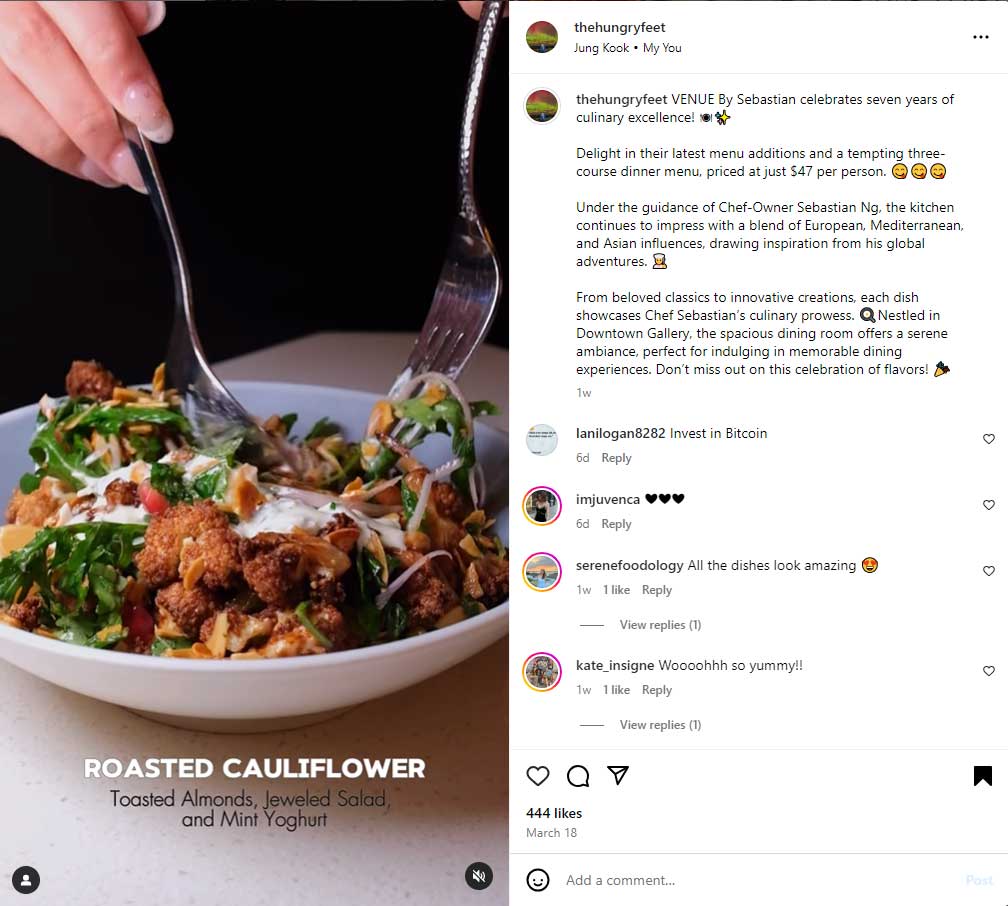The width and height of the screenshot is (1008, 906).
Task: Toggle the saved bookmark for this post
Action: (x=982, y=776)
